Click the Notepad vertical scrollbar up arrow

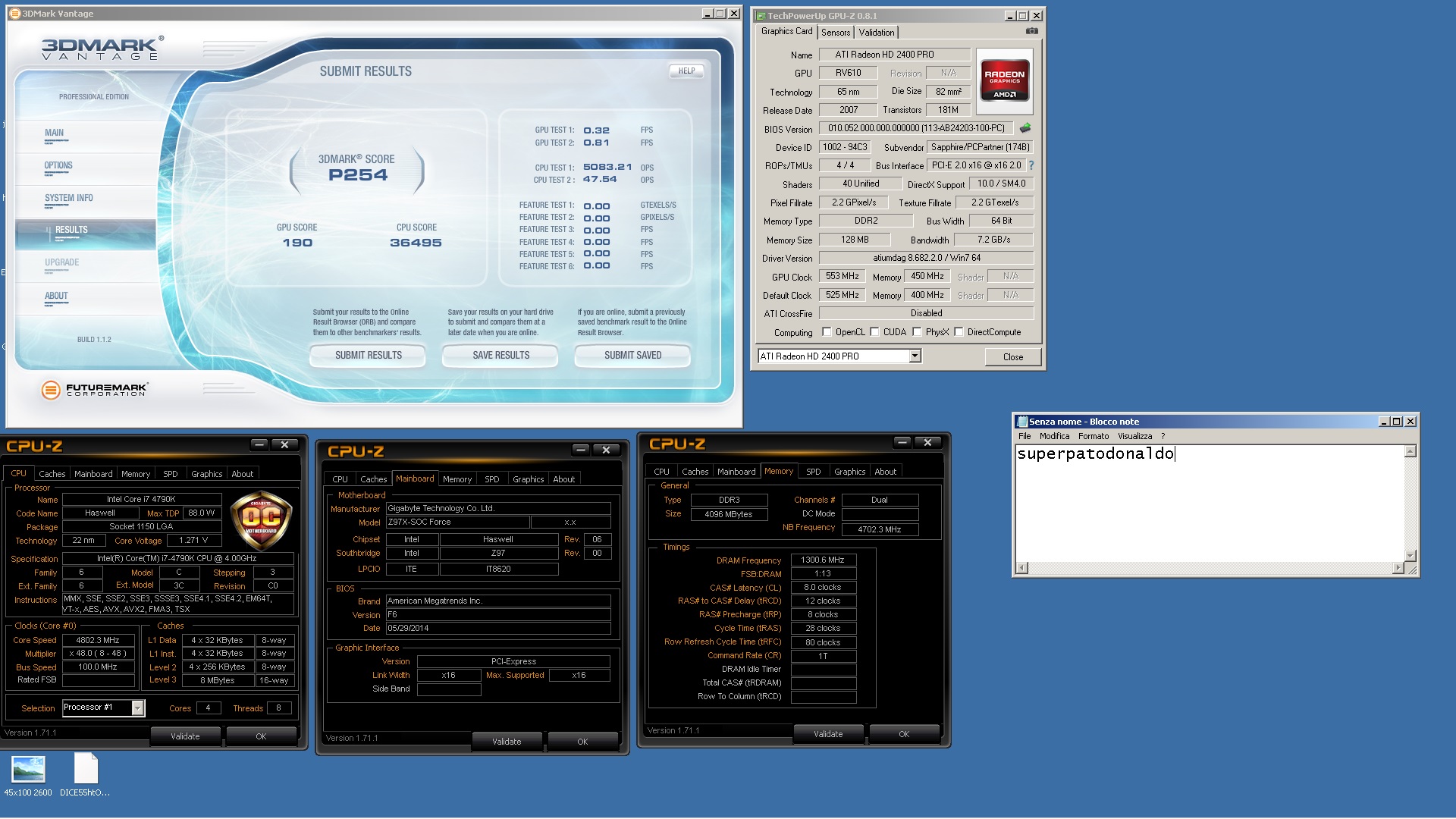coord(1410,452)
